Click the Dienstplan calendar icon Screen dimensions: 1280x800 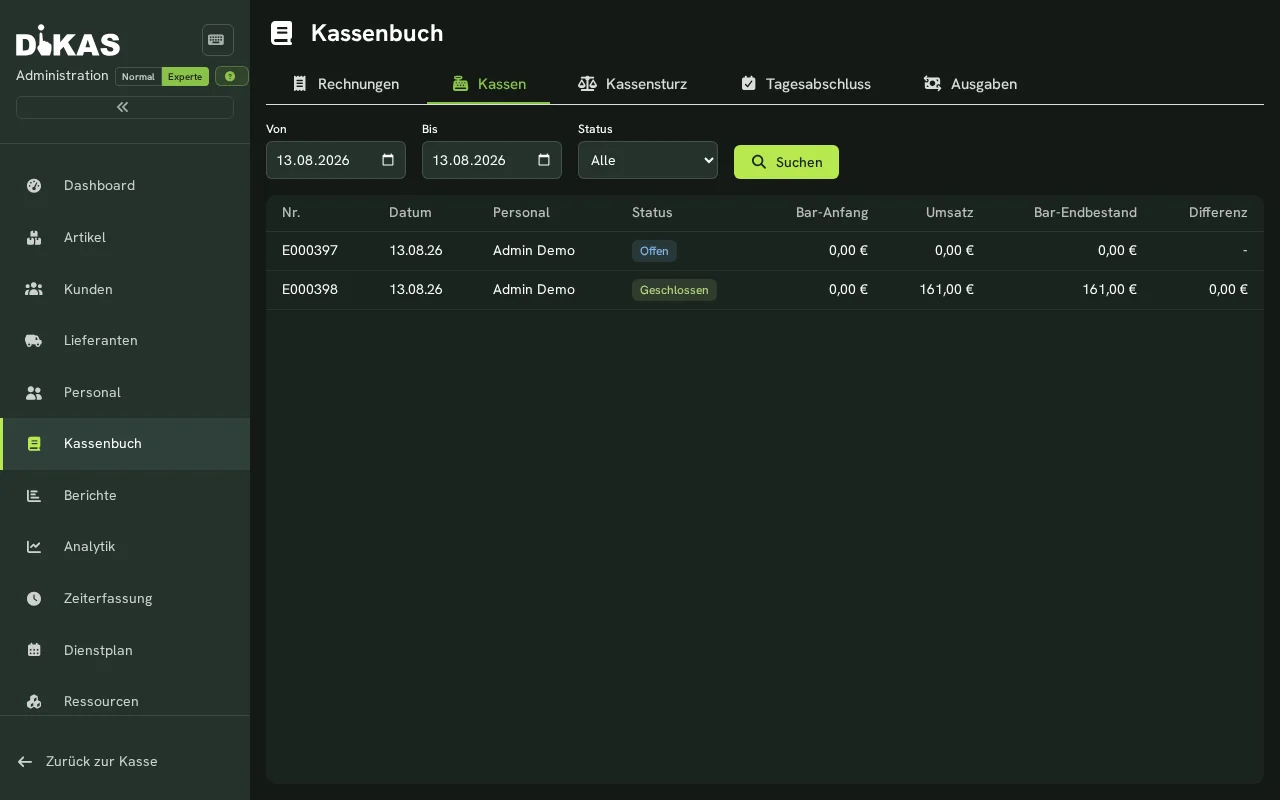coord(34,650)
